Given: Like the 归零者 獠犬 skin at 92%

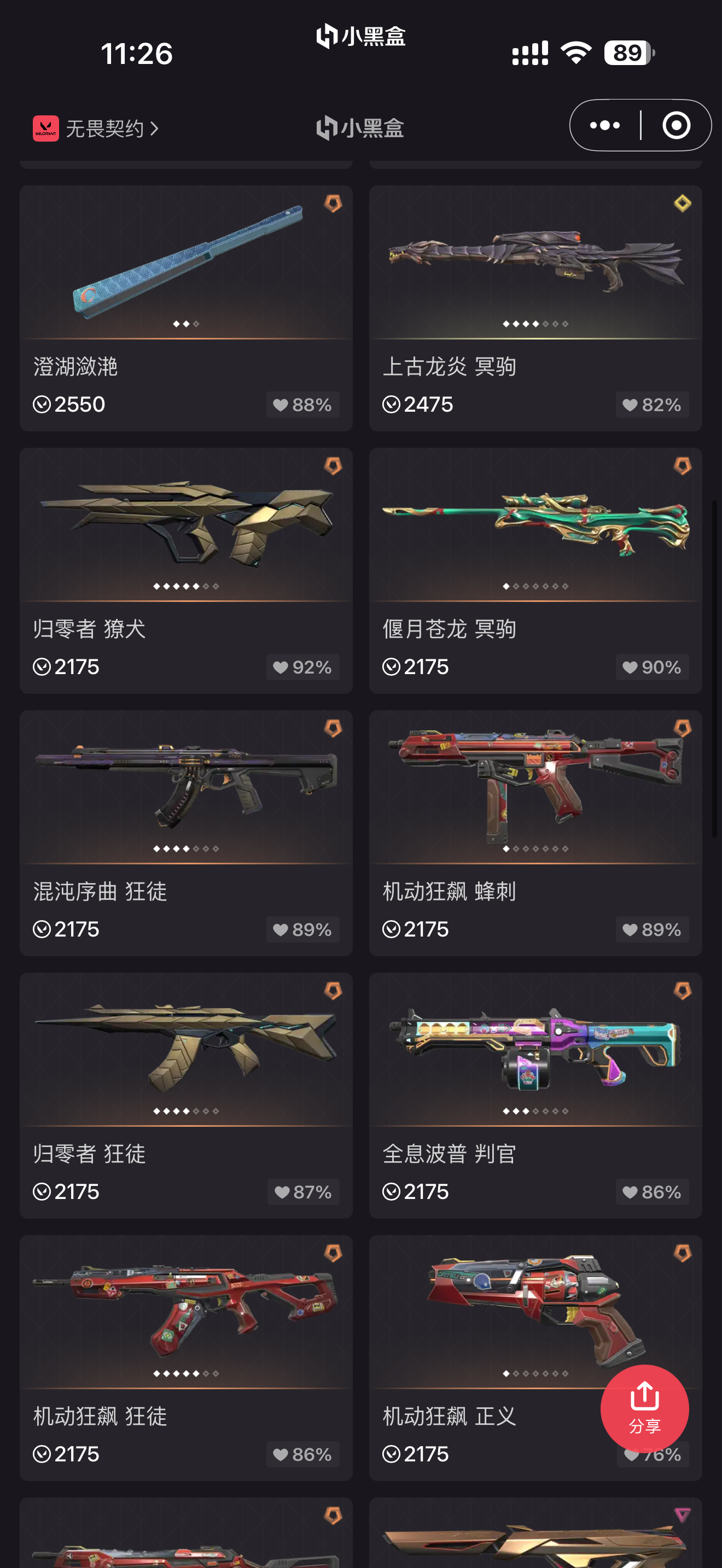Looking at the screenshot, I should 302,667.
